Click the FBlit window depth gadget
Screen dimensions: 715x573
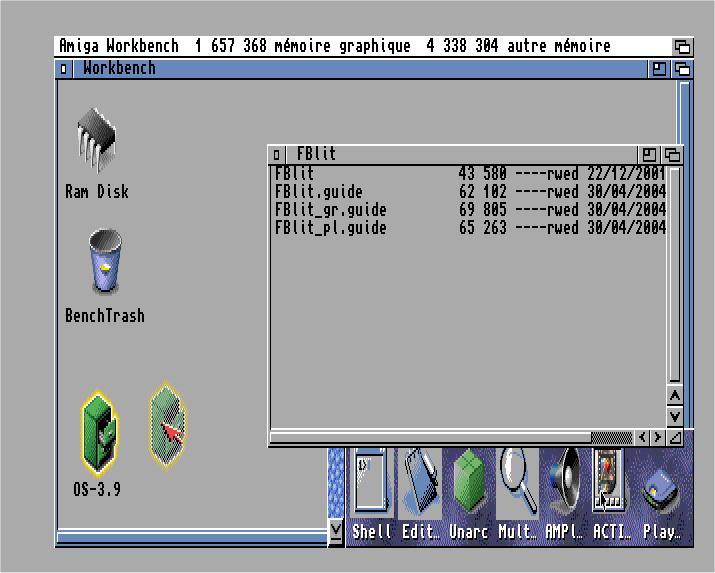pos(672,155)
